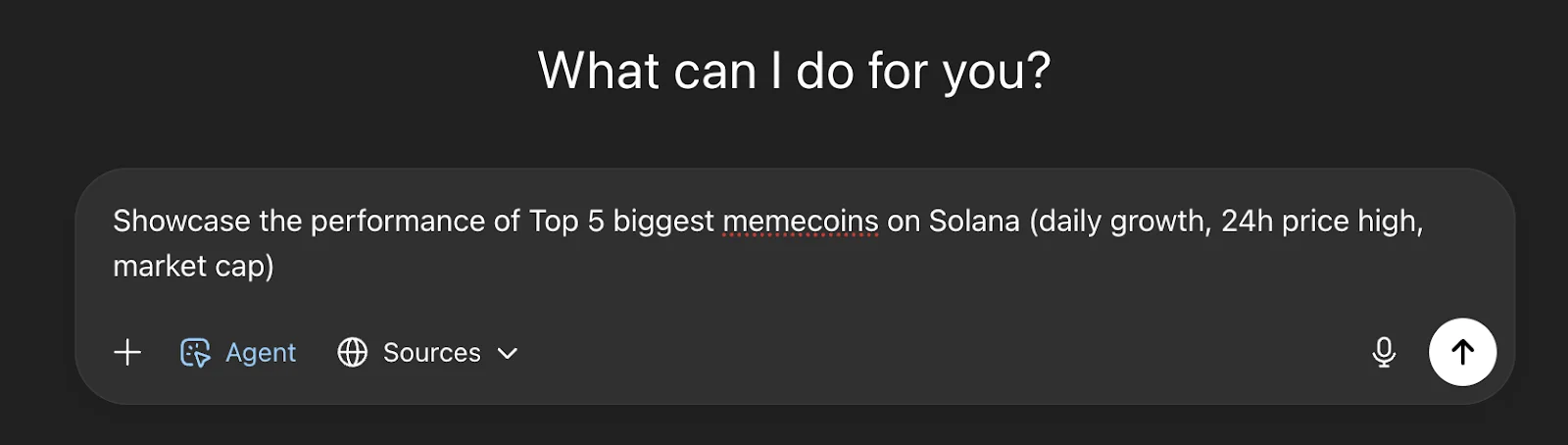Click the microphone voice input icon

click(1384, 352)
